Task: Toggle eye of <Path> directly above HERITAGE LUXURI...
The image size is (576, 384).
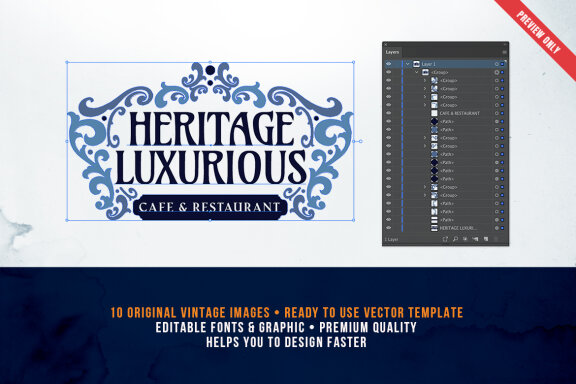Action: 389,219
